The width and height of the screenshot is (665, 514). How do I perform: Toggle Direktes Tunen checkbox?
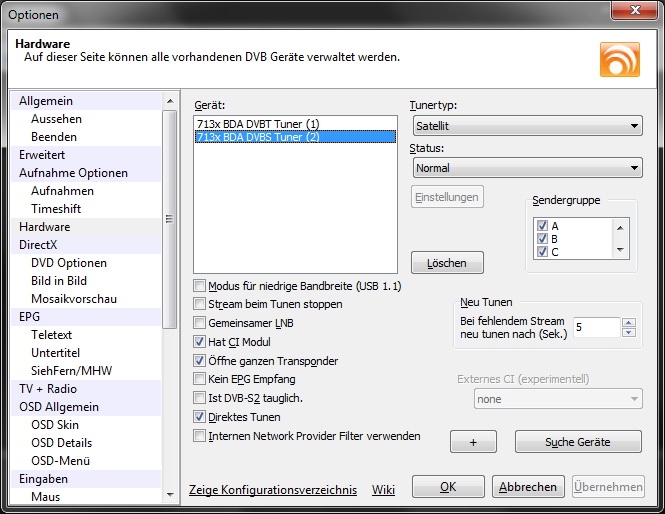coord(201,417)
